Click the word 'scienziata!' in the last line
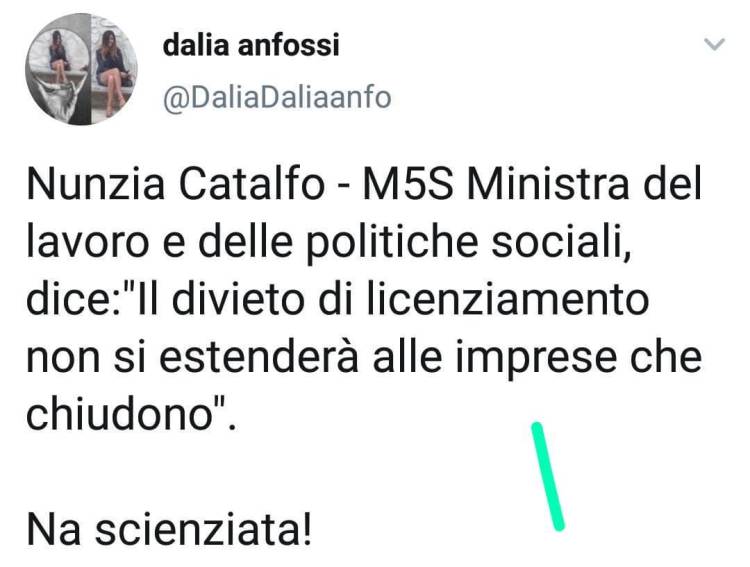The image size is (750, 567). (203, 530)
